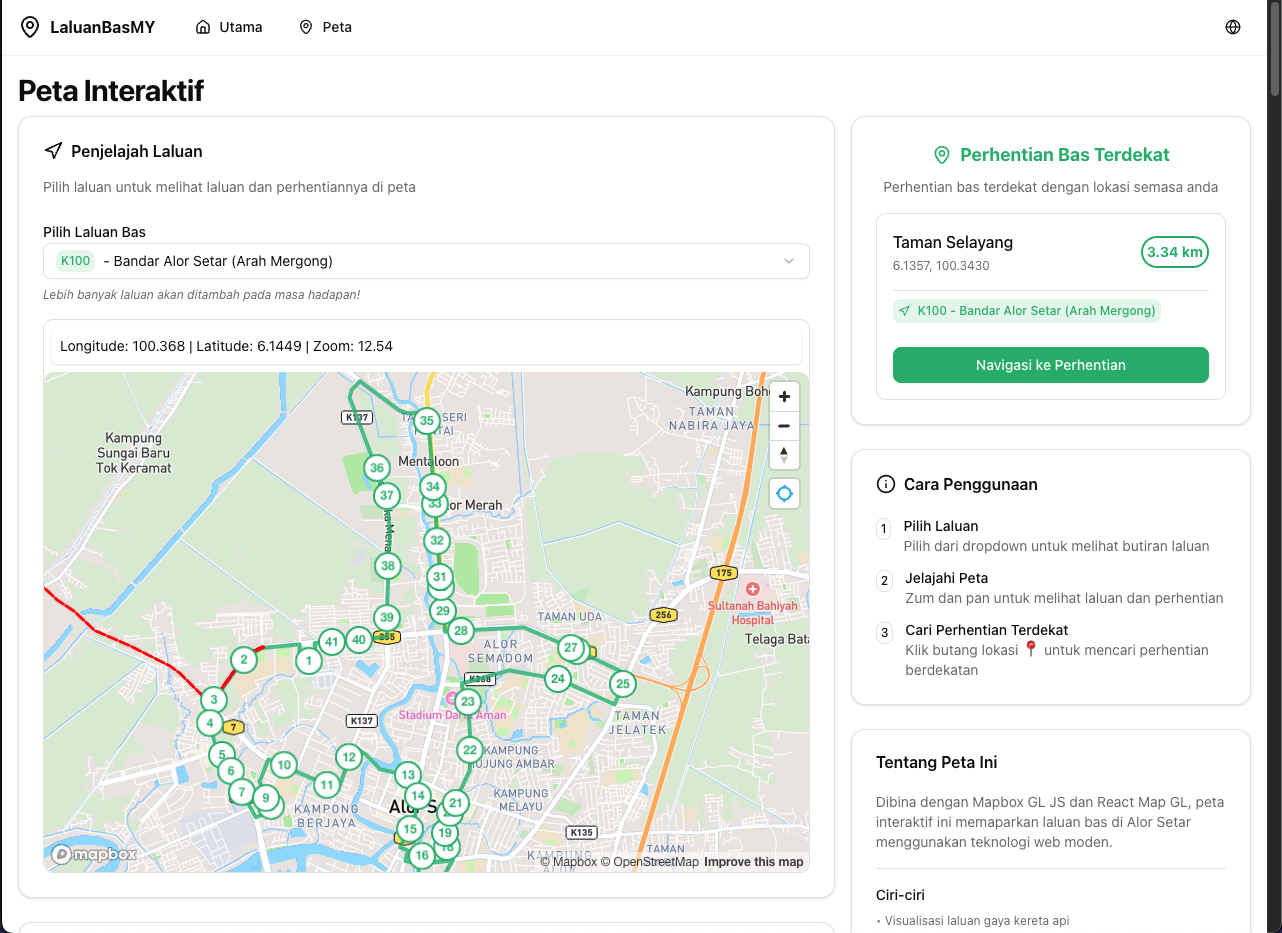1282x933 pixels.
Task: Select bus stop marker 36
Action: pos(376,467)
